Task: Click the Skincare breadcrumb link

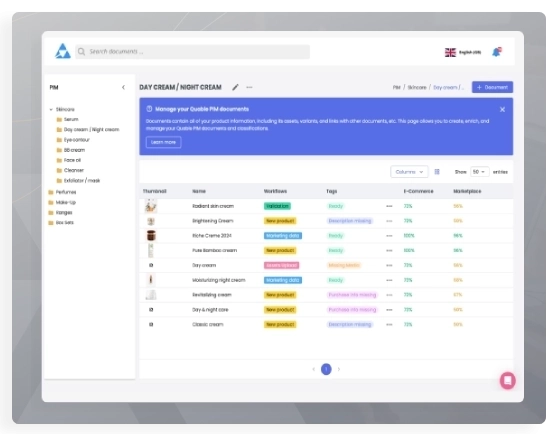Action: (x=417, y=87)
